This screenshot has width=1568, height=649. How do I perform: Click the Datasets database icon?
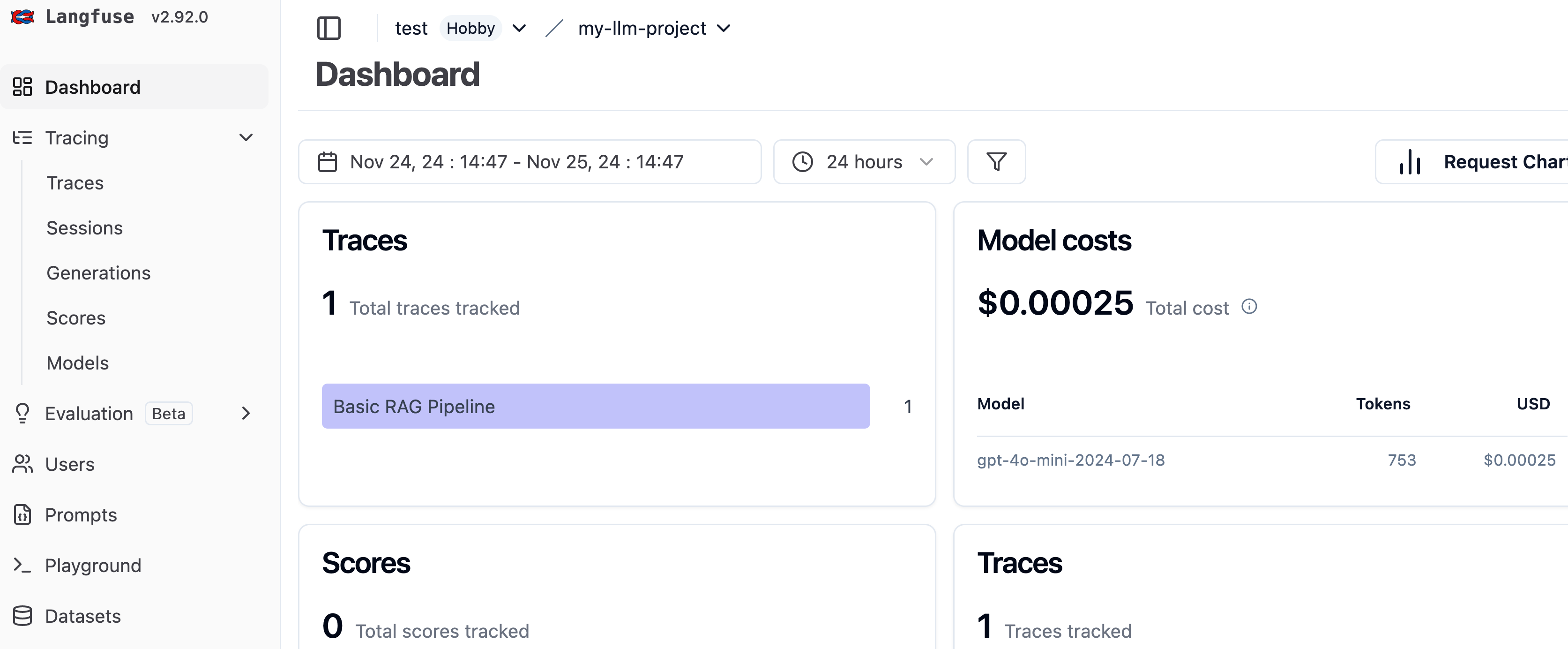pyautogui.click(x=22, y=616)
